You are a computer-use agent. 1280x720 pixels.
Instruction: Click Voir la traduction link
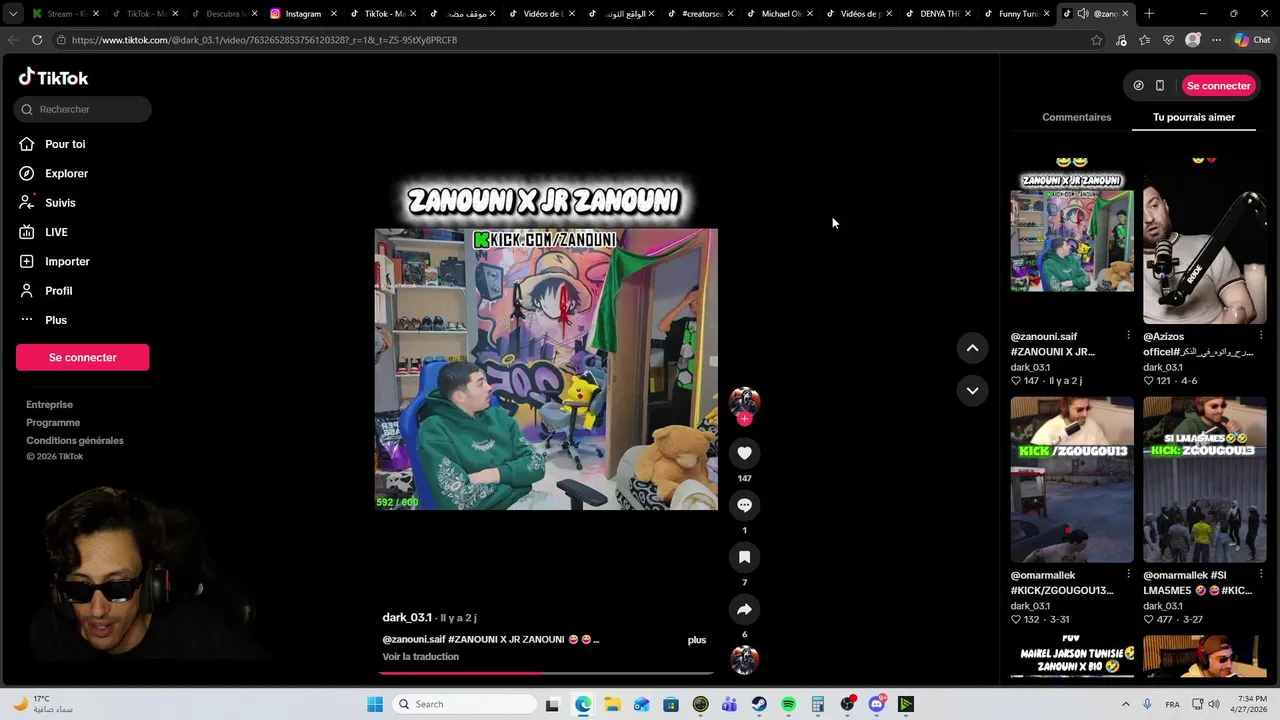[420, 657]
